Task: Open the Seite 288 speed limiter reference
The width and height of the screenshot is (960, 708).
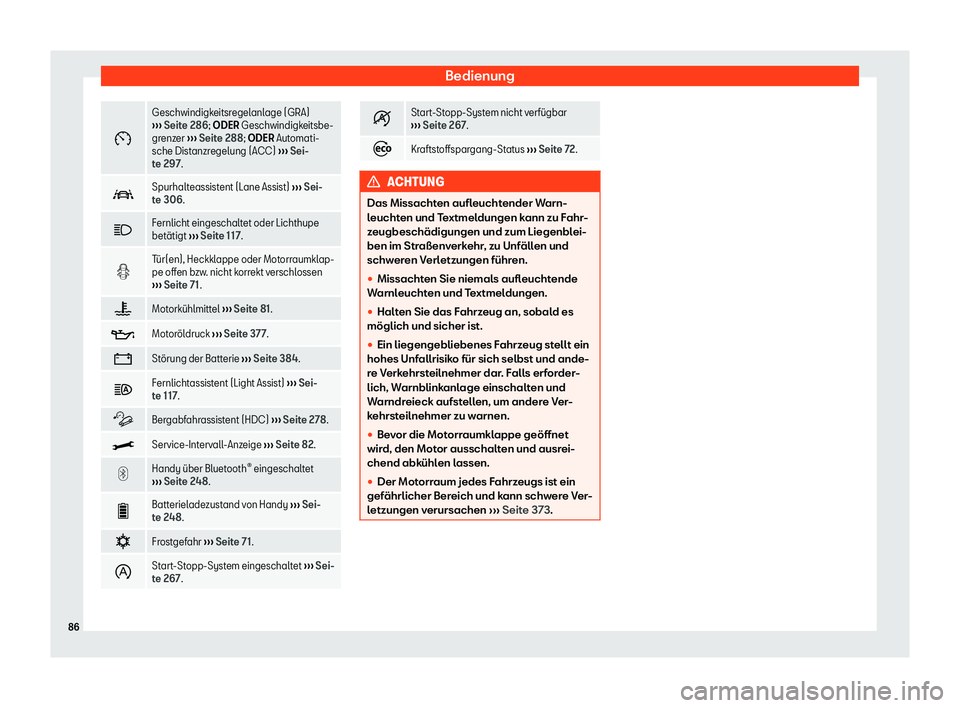Action: tap(215, 138)
